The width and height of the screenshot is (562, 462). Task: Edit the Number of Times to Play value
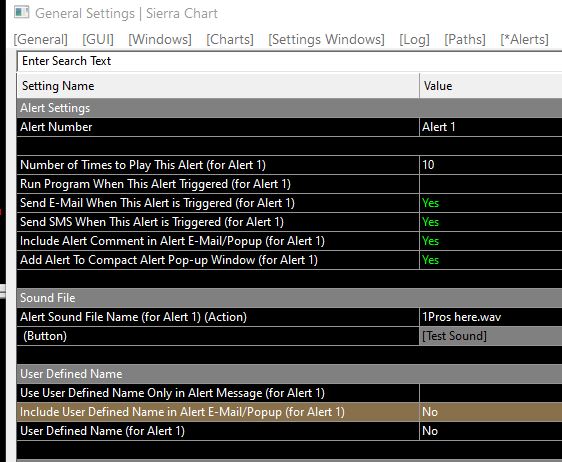pyautogui.click(x=491, y=165)
